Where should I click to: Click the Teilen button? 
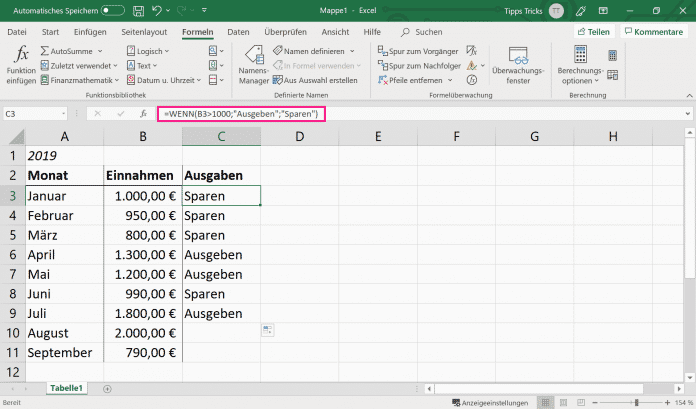[593, 32]
